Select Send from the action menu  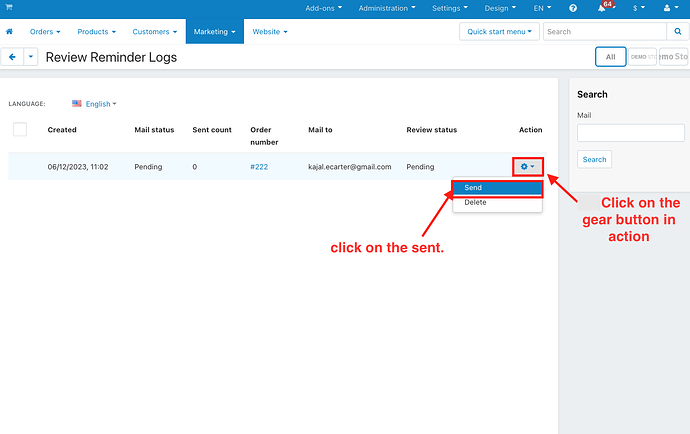pos(496,188)
